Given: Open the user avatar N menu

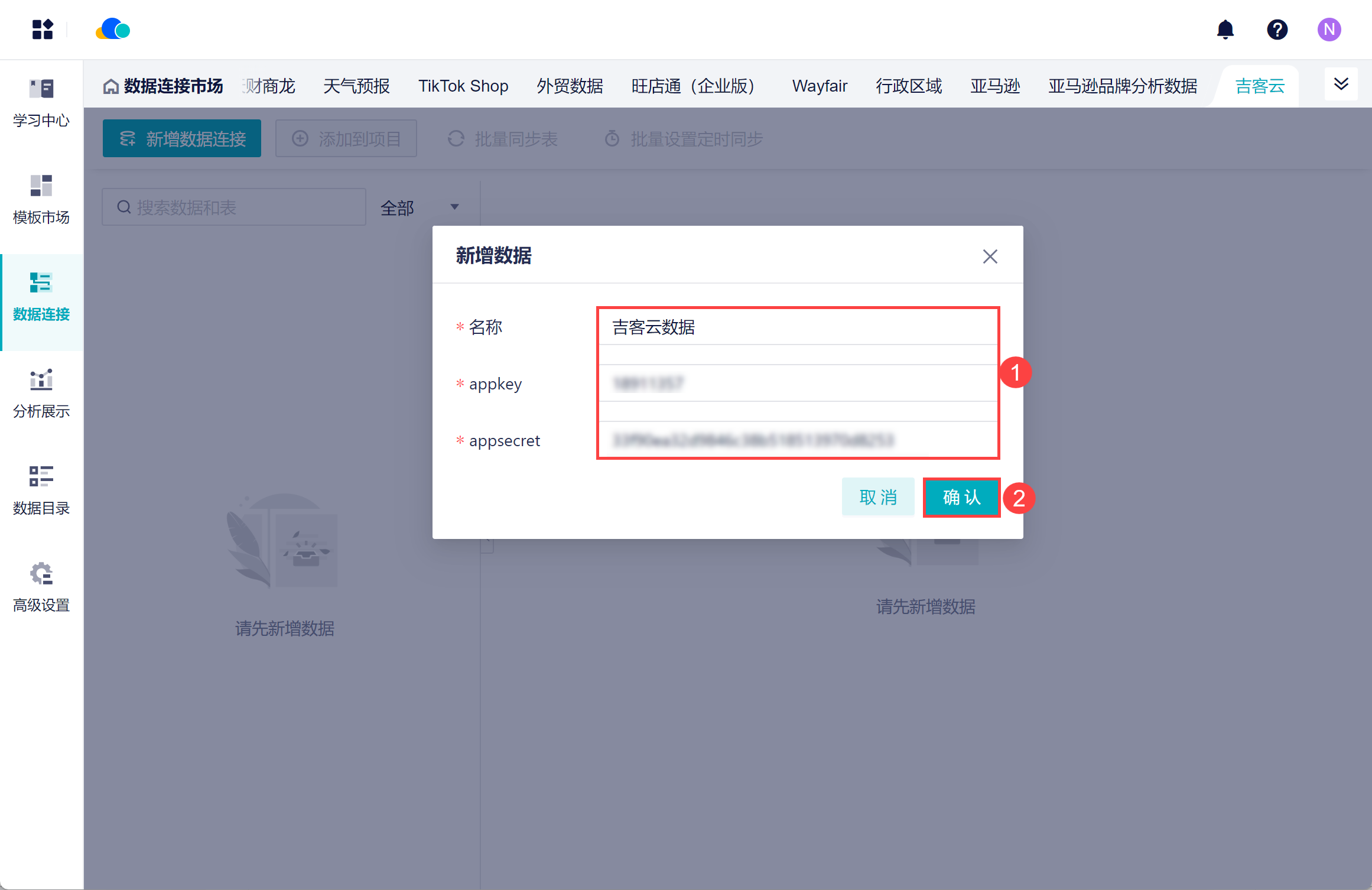Looking at the screenshot, I should [x=1329, y=29].
